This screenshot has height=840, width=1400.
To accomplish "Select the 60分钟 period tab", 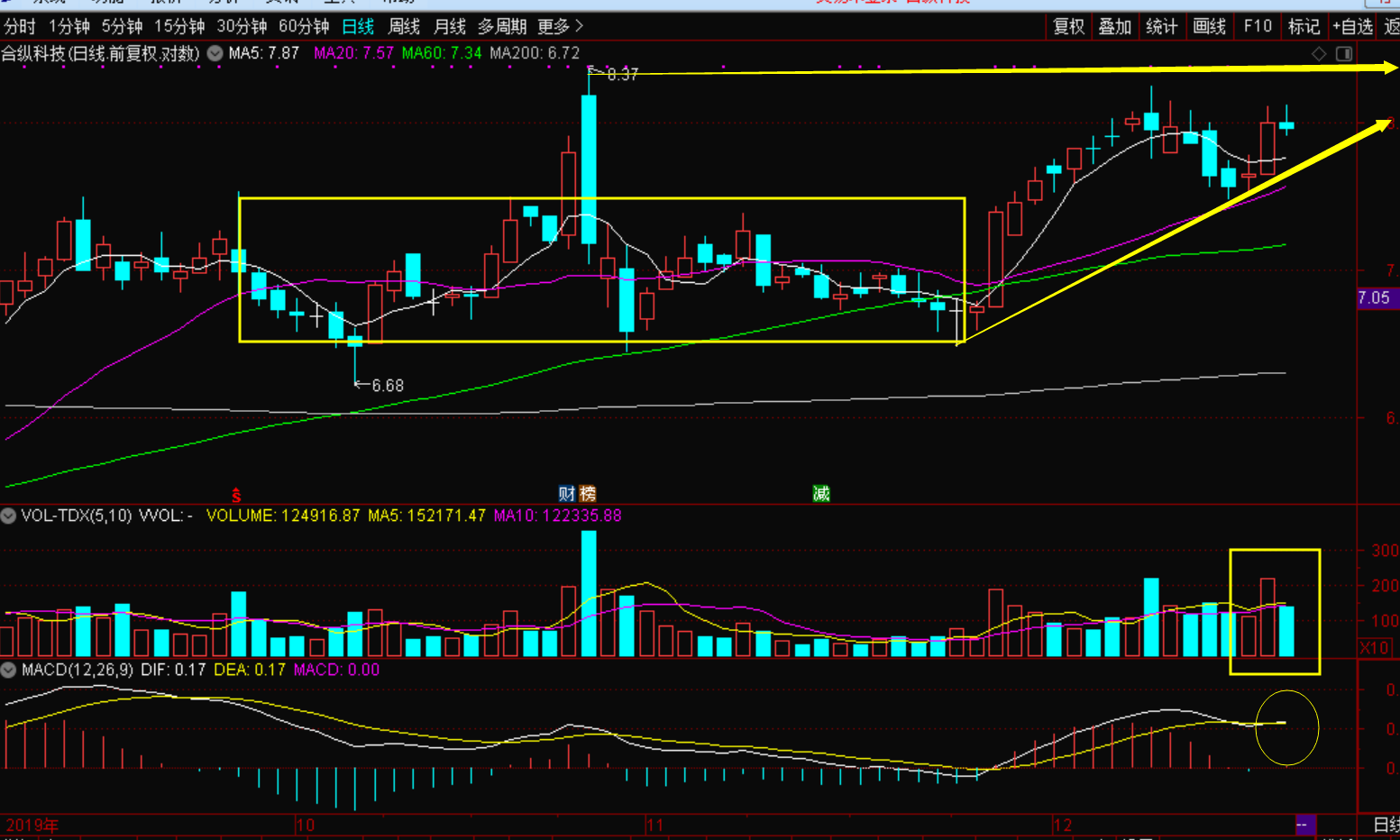I will (x=304, y=27).
